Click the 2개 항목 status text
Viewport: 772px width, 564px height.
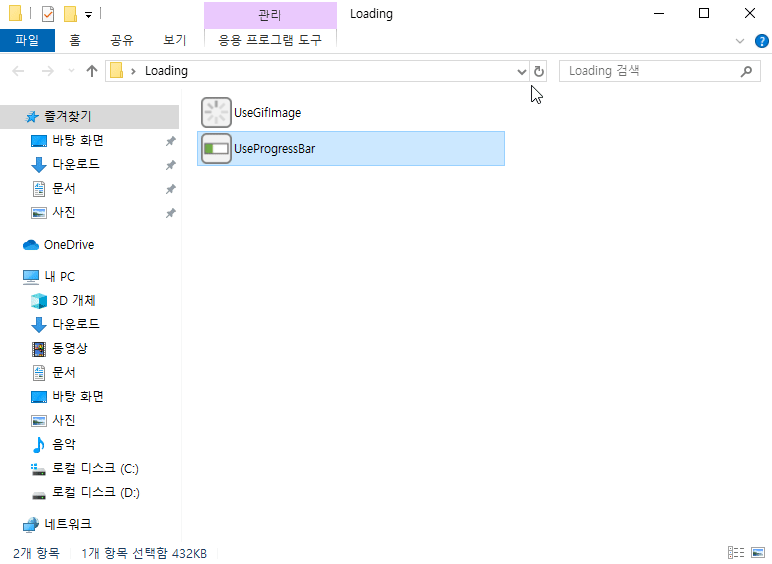(36, 553)
